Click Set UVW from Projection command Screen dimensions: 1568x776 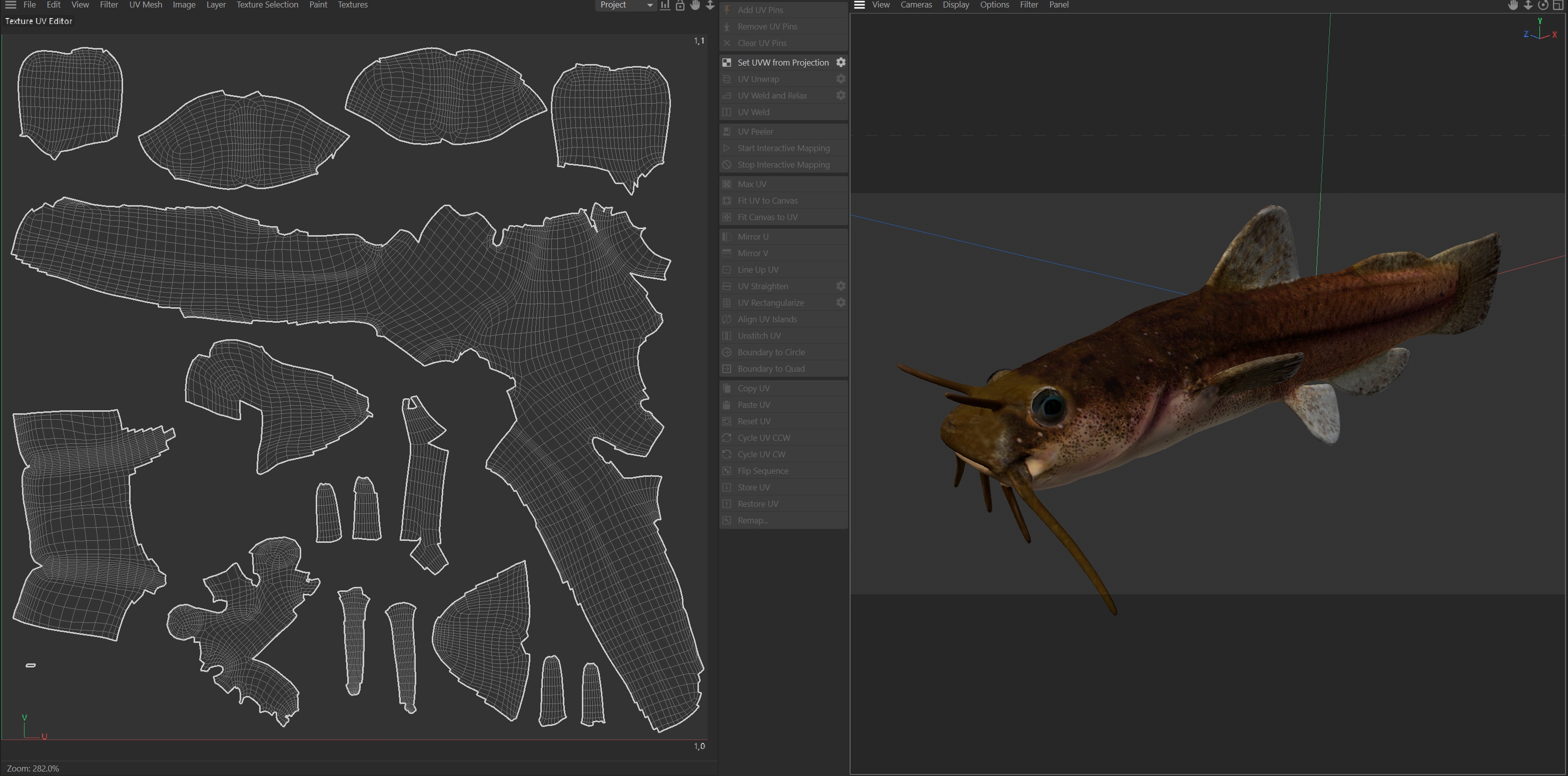[783, 62]
